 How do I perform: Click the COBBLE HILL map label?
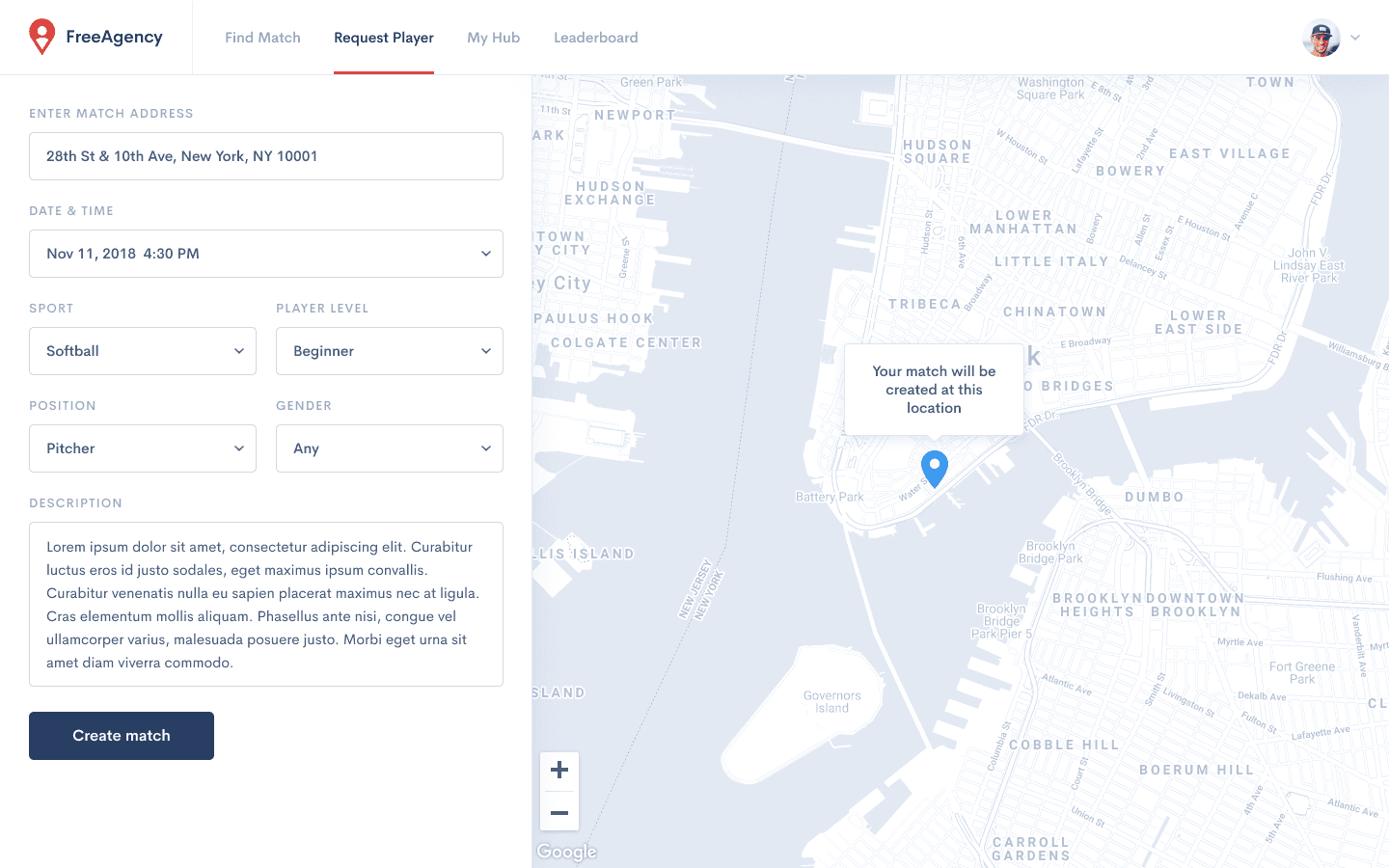point(1064,745)
